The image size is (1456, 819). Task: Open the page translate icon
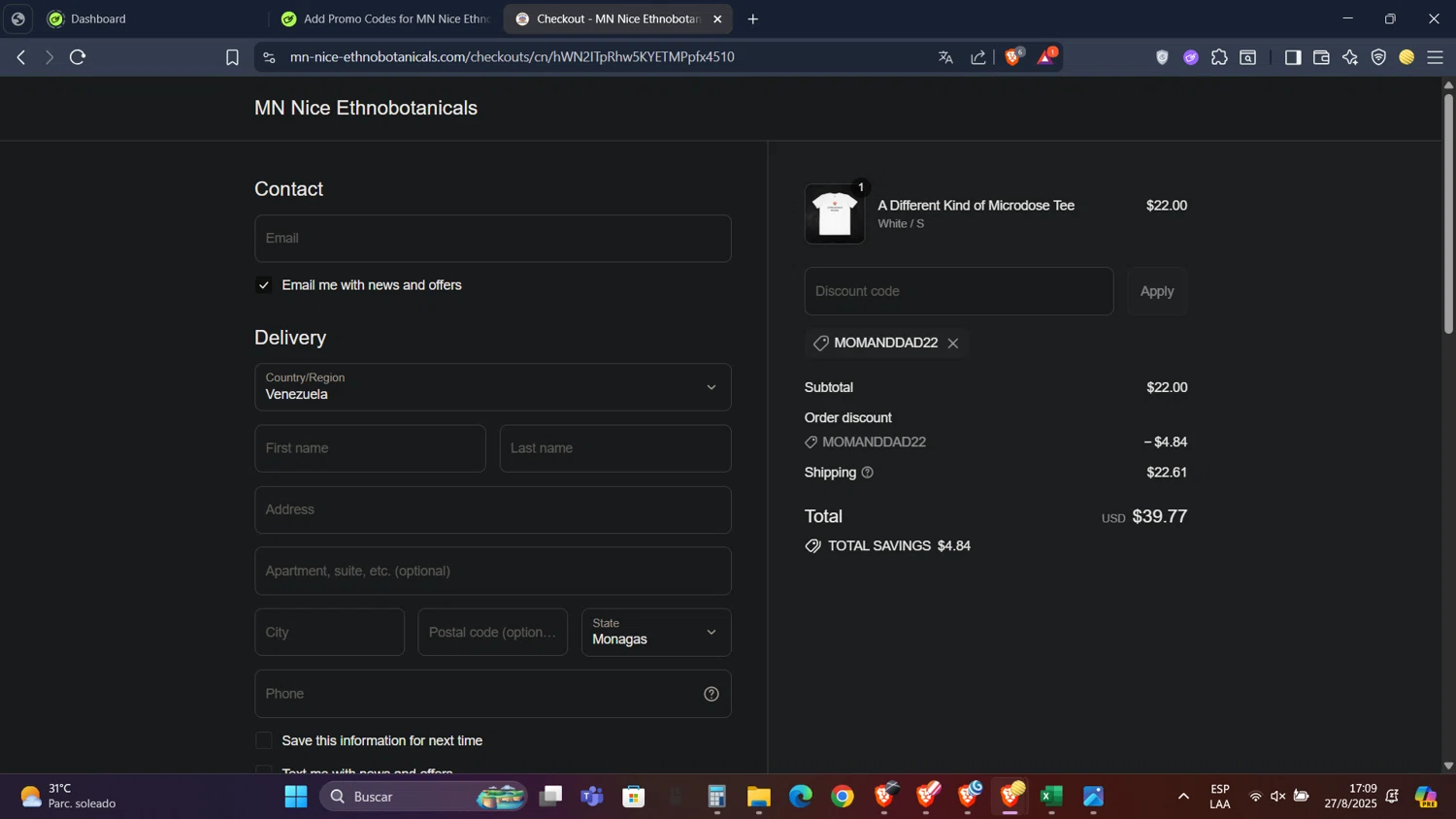(945, 57)
